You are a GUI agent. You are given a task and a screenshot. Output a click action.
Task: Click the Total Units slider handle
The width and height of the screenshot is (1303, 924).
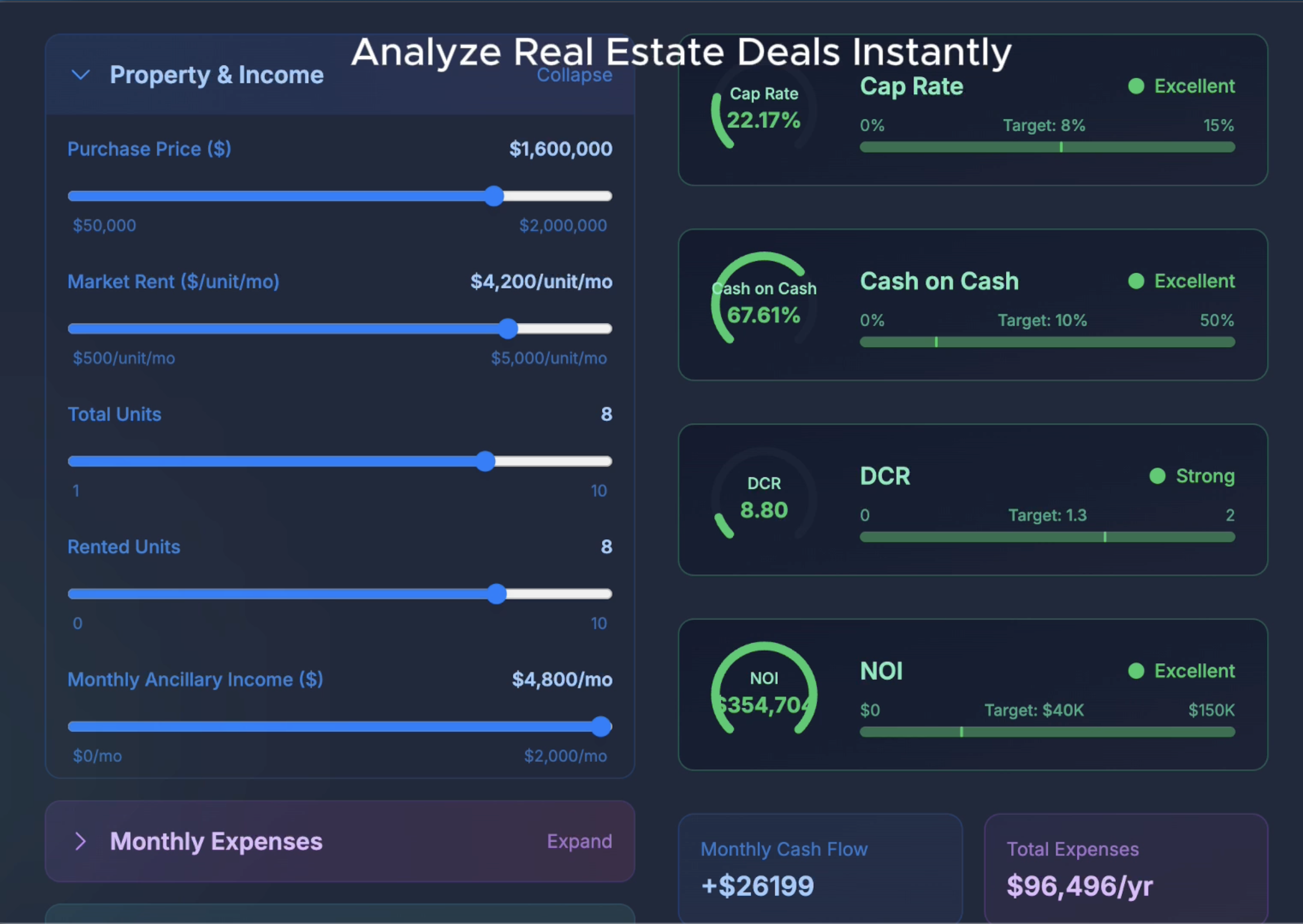pos(485,461)
